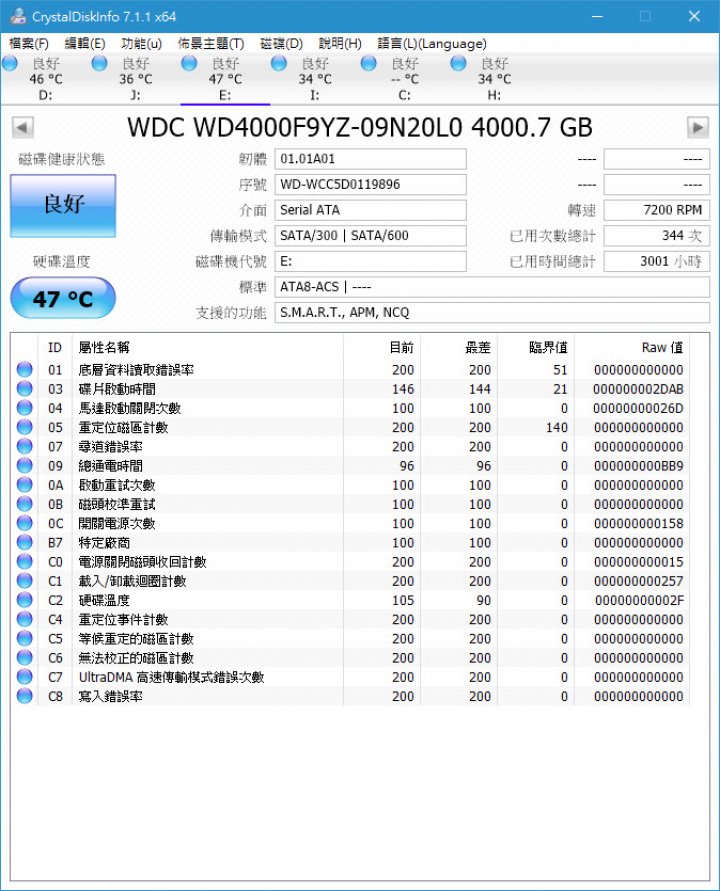
Task: Go to next disk with right arrow
Action: [x=698, y=127]
